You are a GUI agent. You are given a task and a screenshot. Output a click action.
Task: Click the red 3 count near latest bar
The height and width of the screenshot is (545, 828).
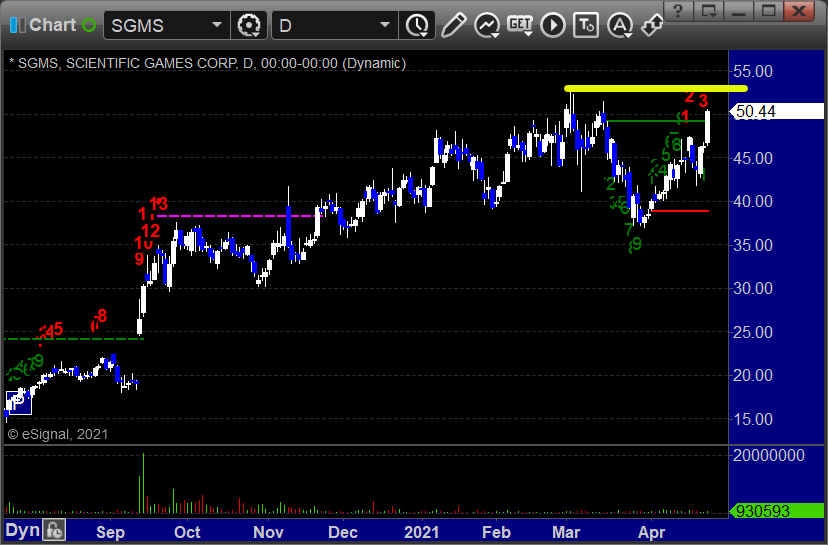click(x=703, y=100)
